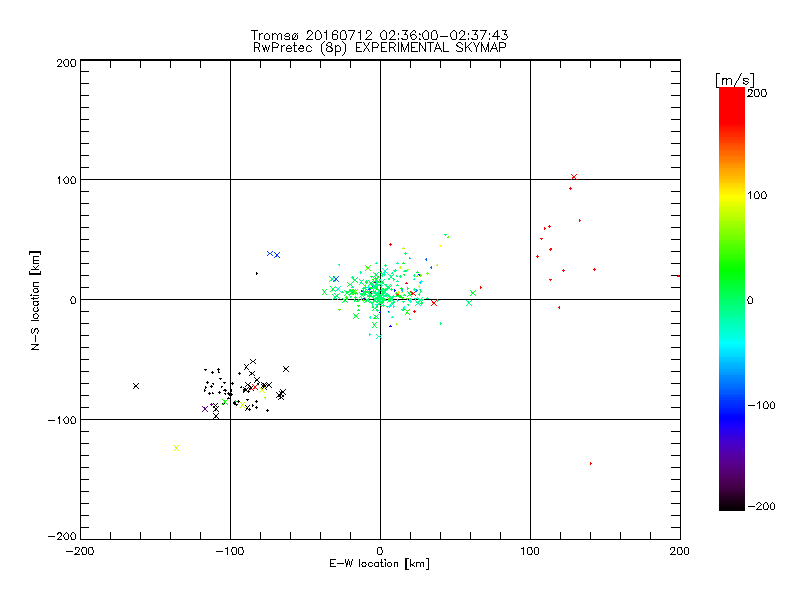Screen dimensions: 800x600
Task: Click the x-axis tick label '0'
Action: pyautogui.click(x=380, y=552)
